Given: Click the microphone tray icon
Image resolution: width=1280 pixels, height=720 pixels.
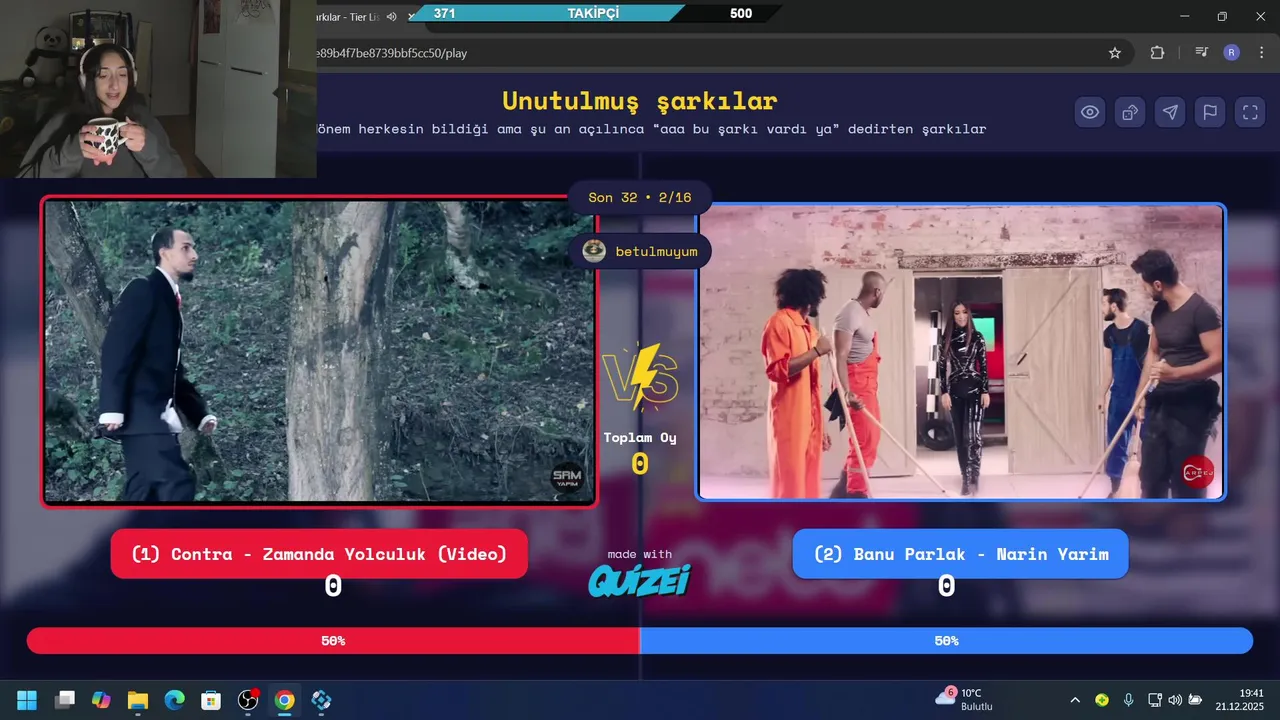Looking at the screenshot, I should 1129,700.
